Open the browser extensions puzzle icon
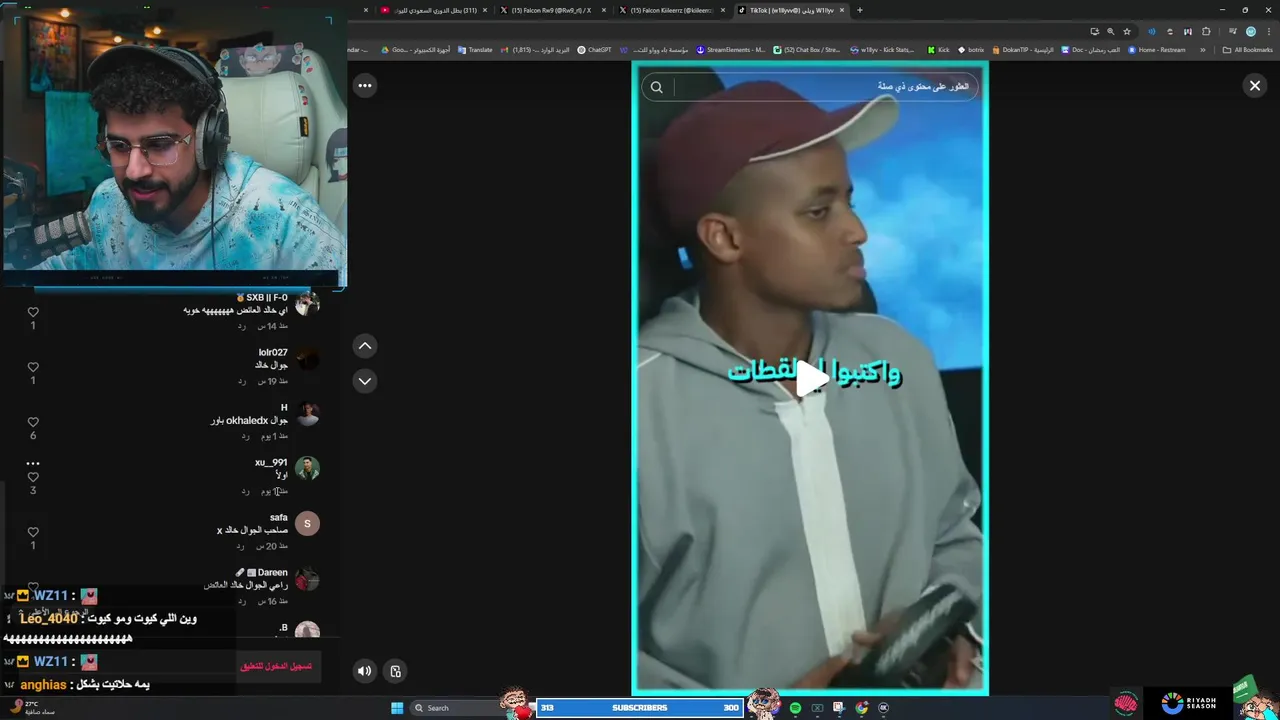Screen dimensions: 1280x720 [1206, 31]
